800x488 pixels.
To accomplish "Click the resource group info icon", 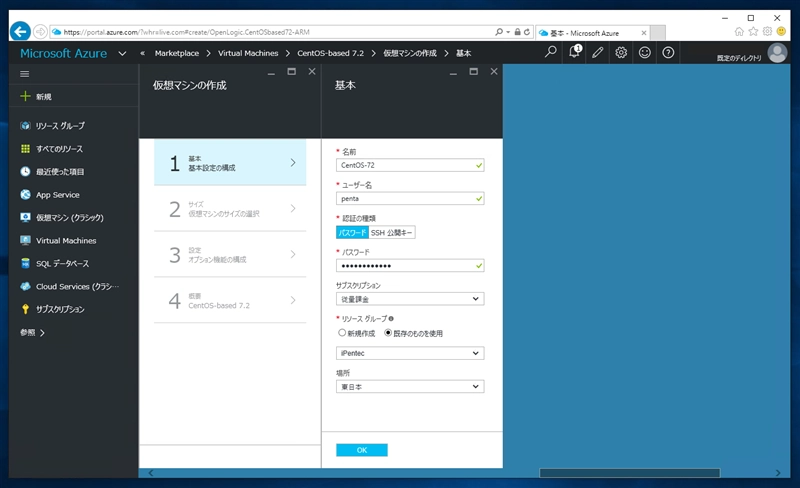I will click(391, 319).
